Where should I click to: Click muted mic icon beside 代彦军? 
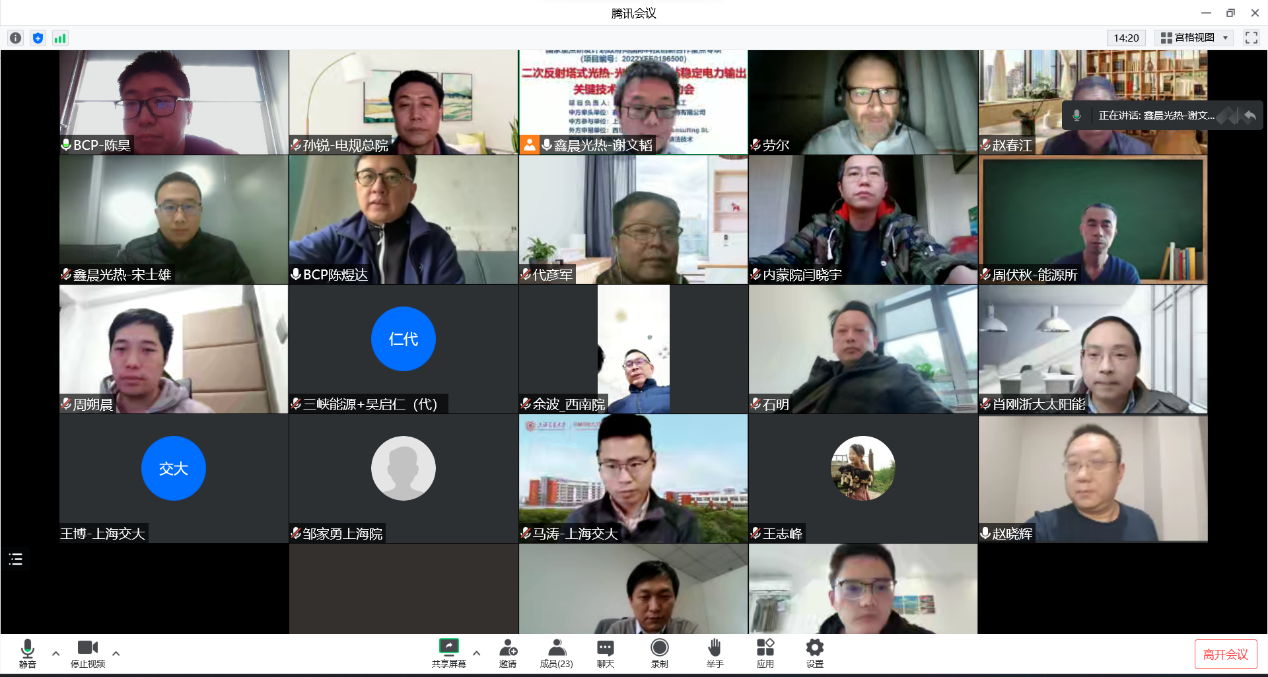pyautogui.click(x=526, y=274)
